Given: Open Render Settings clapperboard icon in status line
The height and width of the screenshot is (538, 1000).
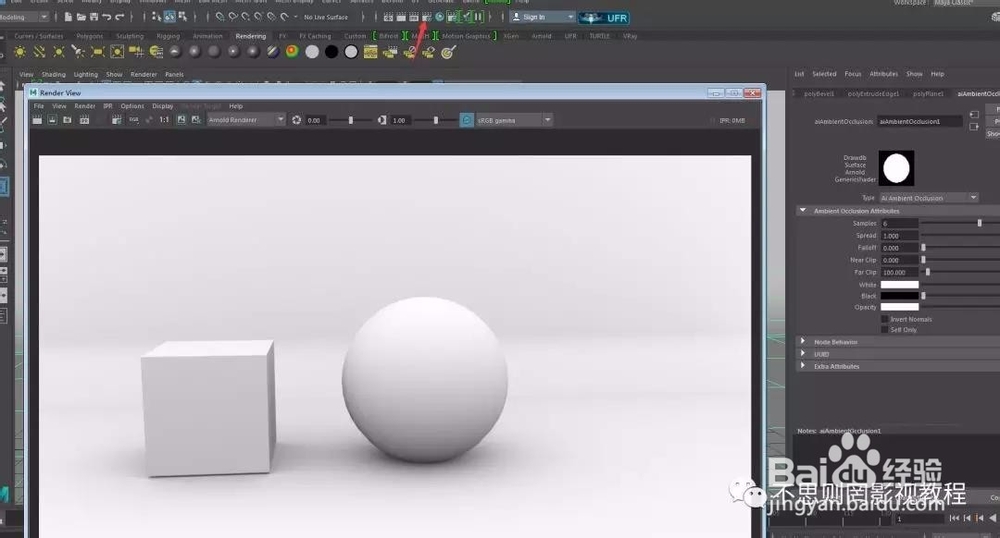Looking at the screenshot, I should click(427, 17).
